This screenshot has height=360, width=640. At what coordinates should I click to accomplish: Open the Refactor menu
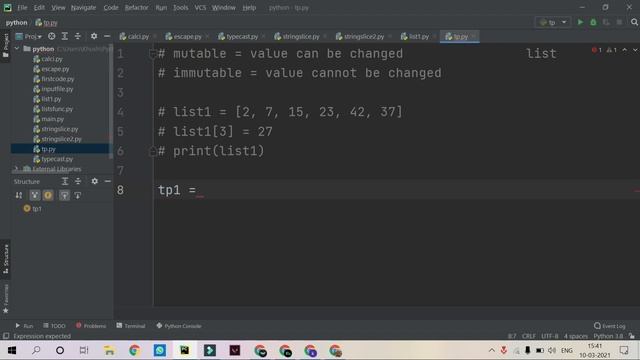click(136, 7)
